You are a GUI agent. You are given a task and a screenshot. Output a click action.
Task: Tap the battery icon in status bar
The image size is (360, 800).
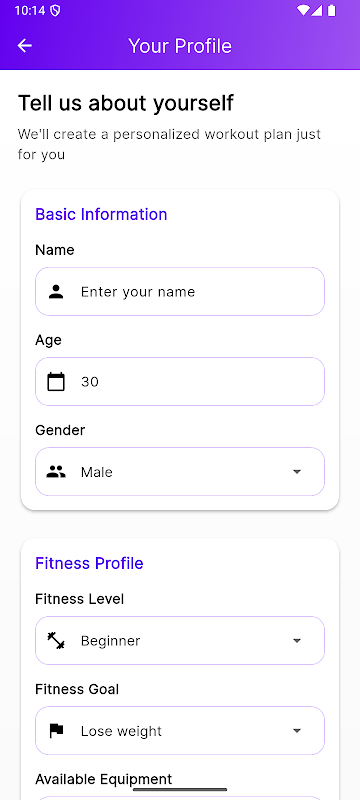click(x=332, y=10)
